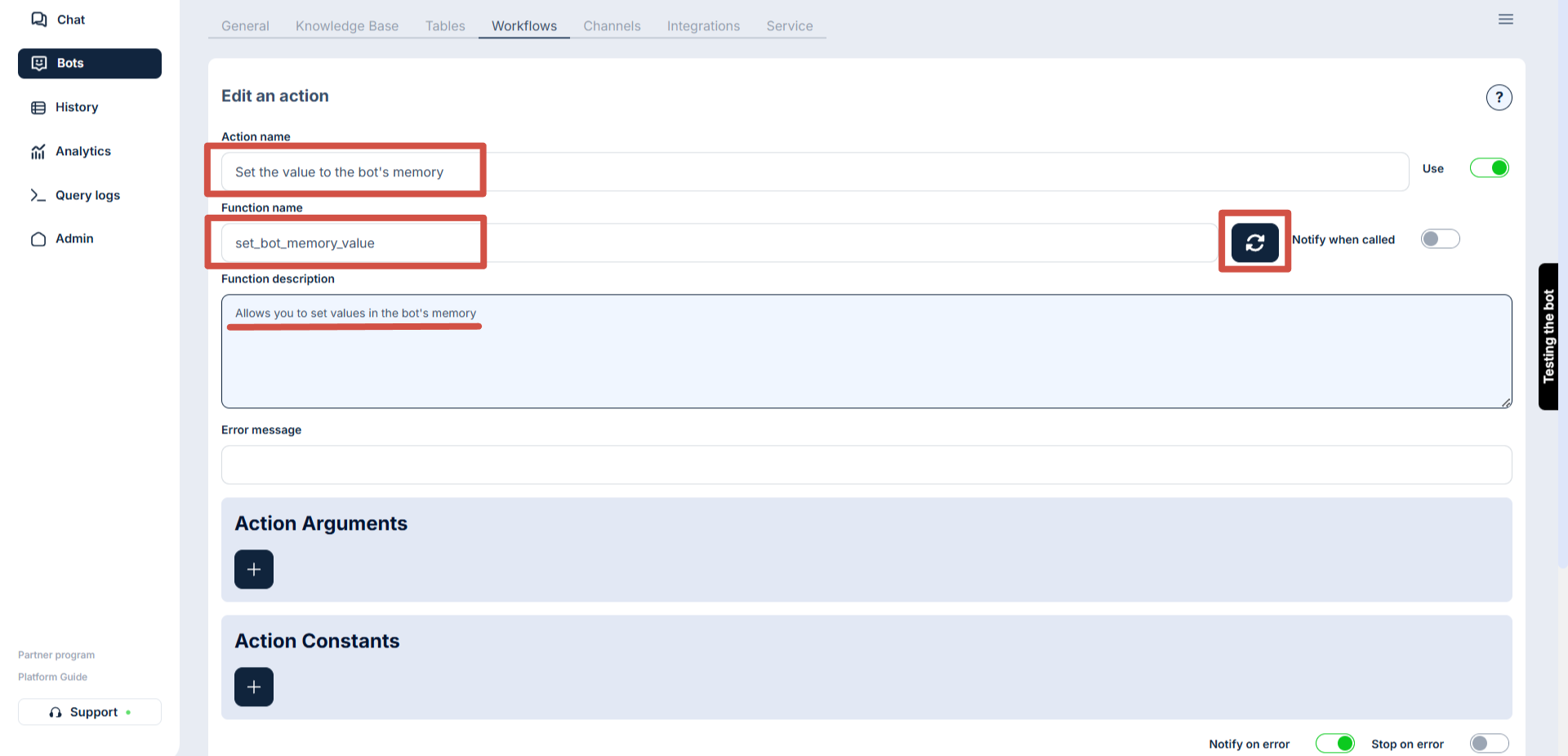Open the Partner program link

click(x=56, y=655)
